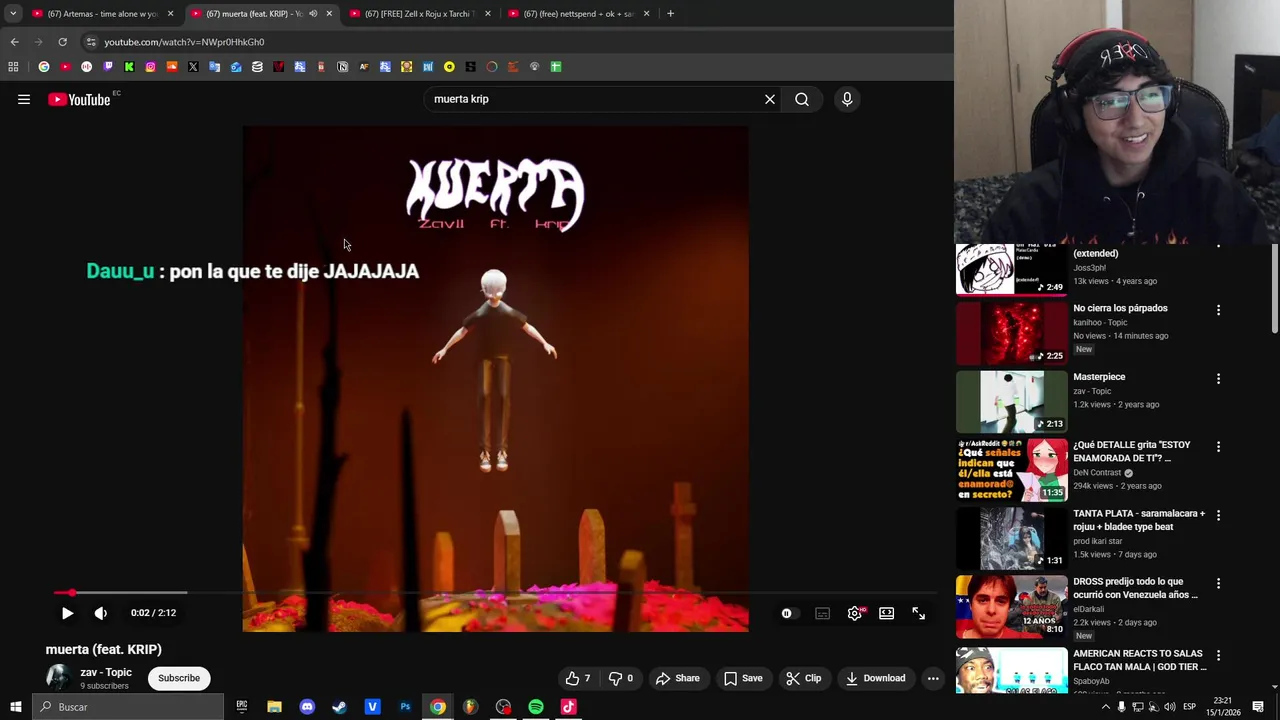Open the TANTA PLATA video thumbnail
The height and width of the screenshot is (720, 1280).
[1012, 538]
